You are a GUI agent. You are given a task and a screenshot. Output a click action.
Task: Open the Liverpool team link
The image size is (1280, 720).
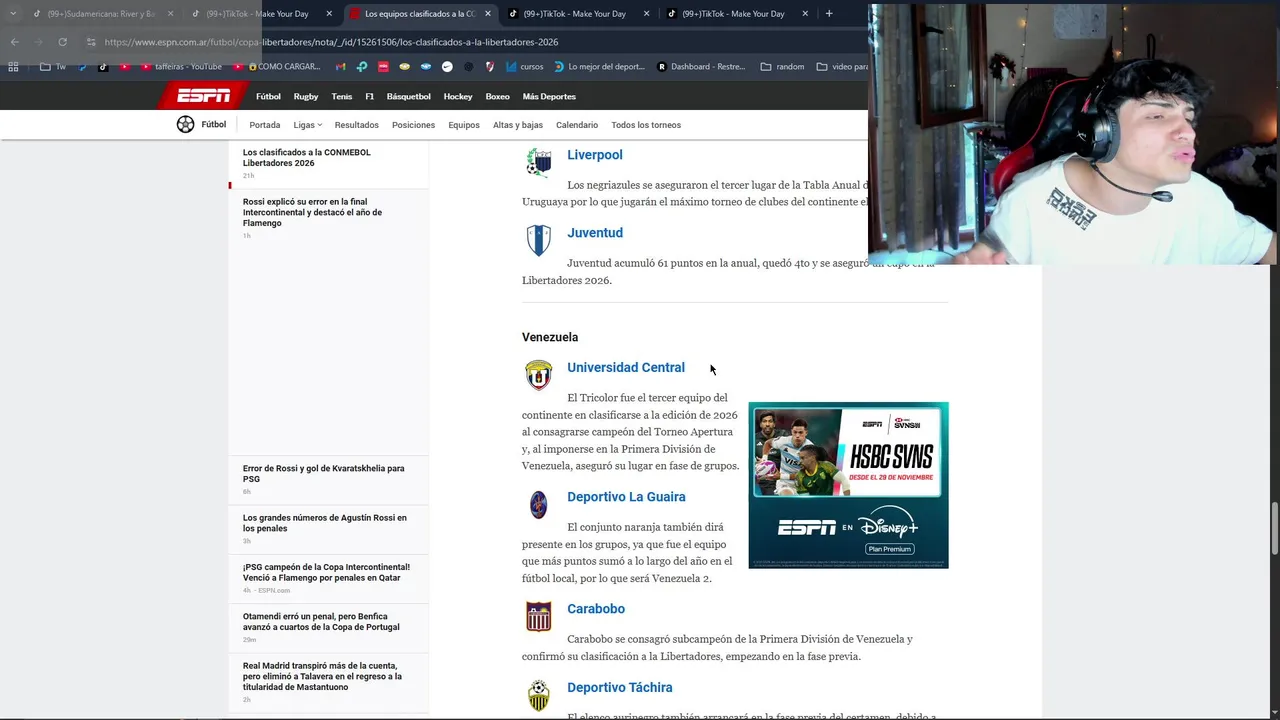pos(595,155)
